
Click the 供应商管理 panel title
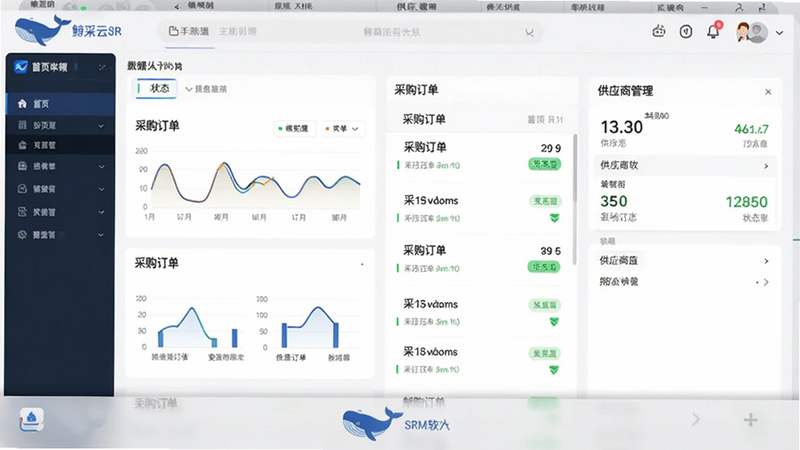click(625, 91)
